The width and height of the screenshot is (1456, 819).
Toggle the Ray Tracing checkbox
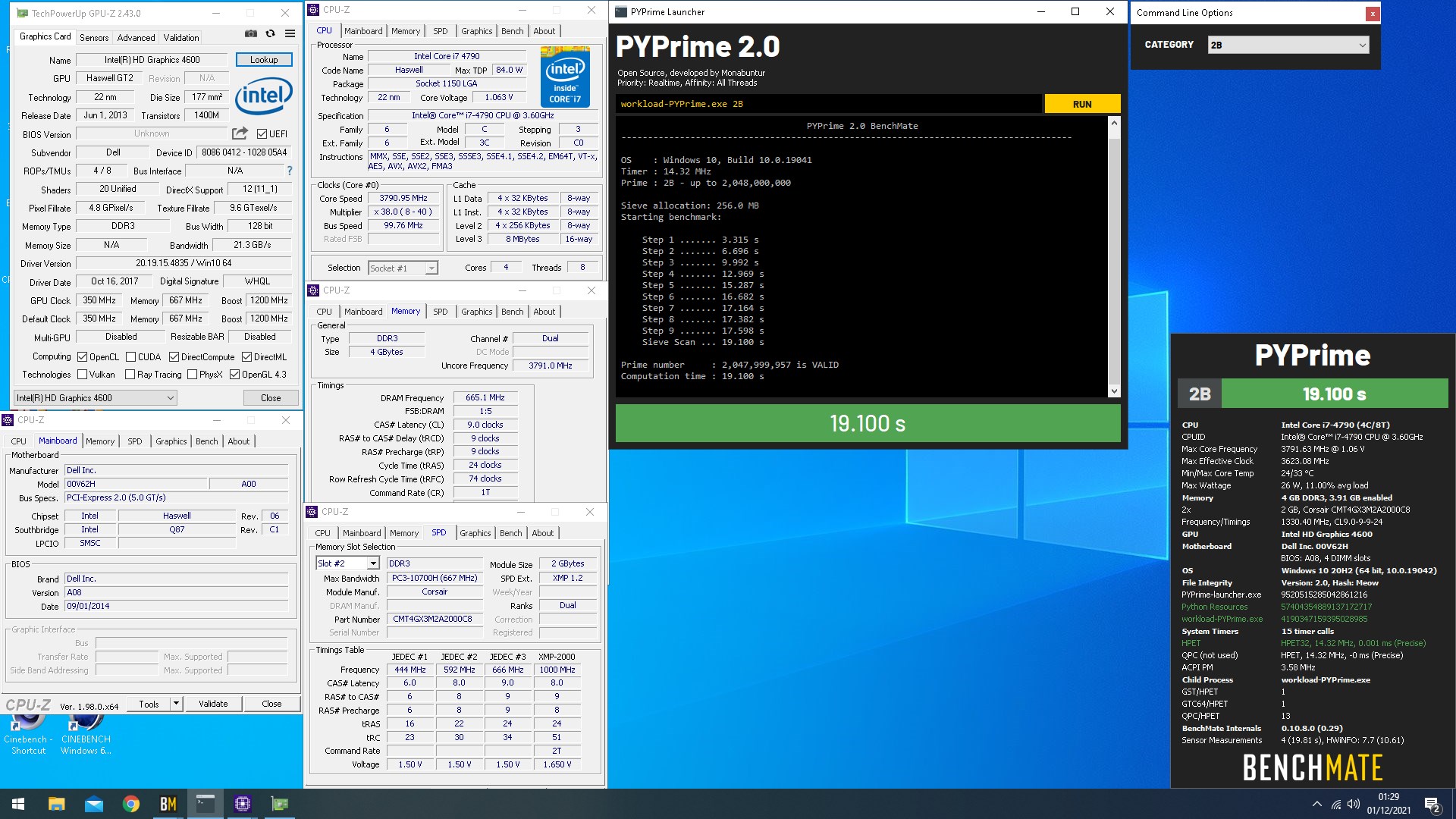pos(130,374)
